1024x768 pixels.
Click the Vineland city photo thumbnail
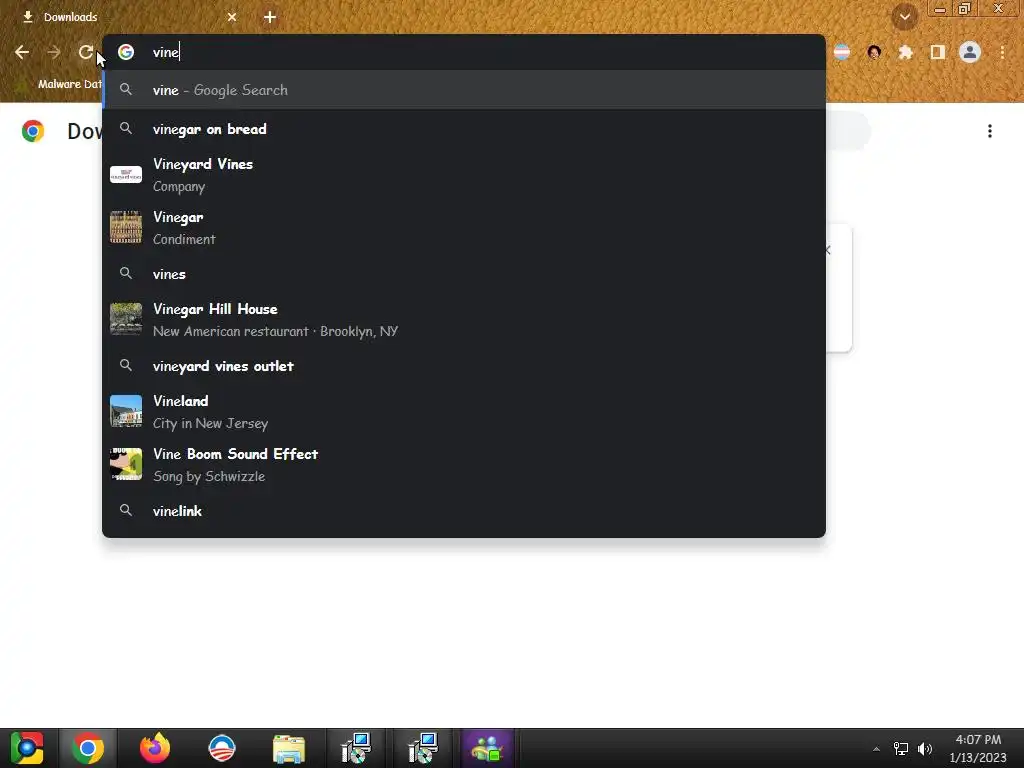click(126, 411)
